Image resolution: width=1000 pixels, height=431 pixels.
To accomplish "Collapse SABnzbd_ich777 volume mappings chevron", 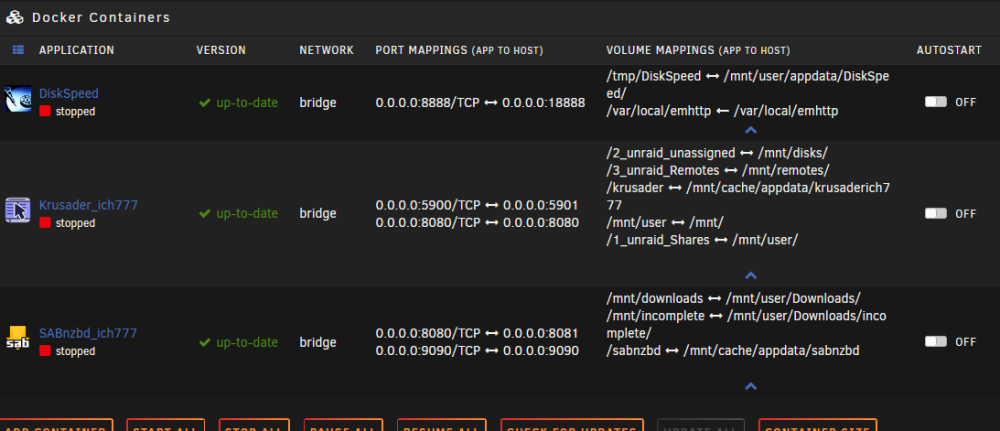I will click(751, 386).
